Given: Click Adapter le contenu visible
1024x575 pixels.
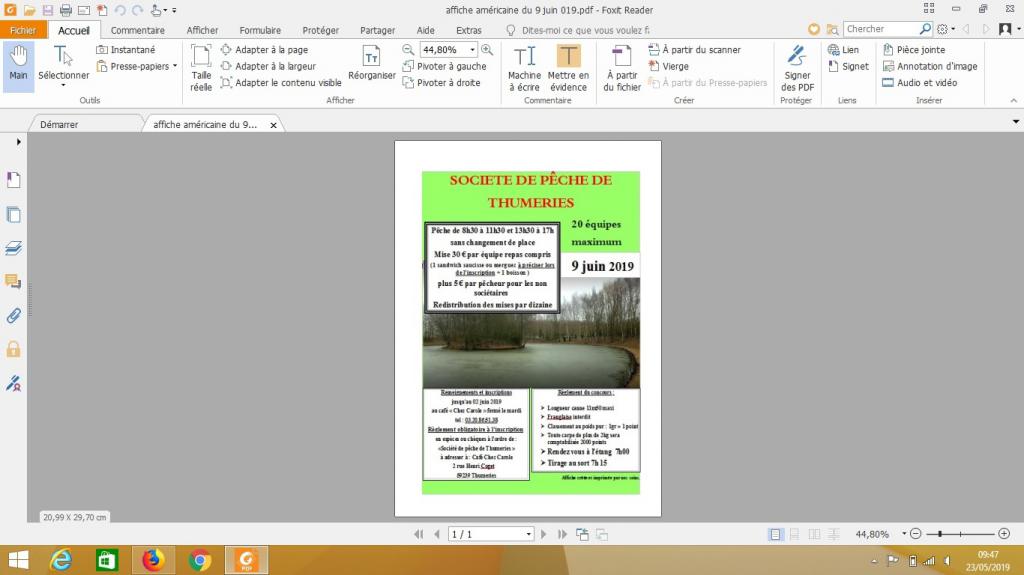Looking at the screenshot, I should pyautogui.click(x=281, y=82).
